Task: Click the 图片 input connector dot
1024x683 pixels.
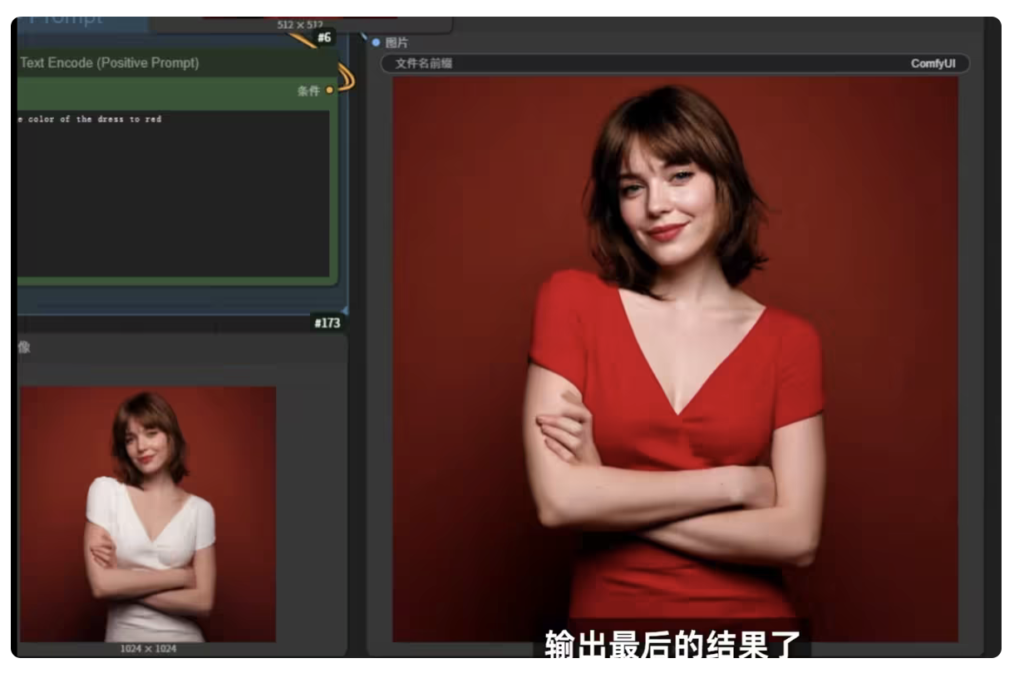Action: 376,42
